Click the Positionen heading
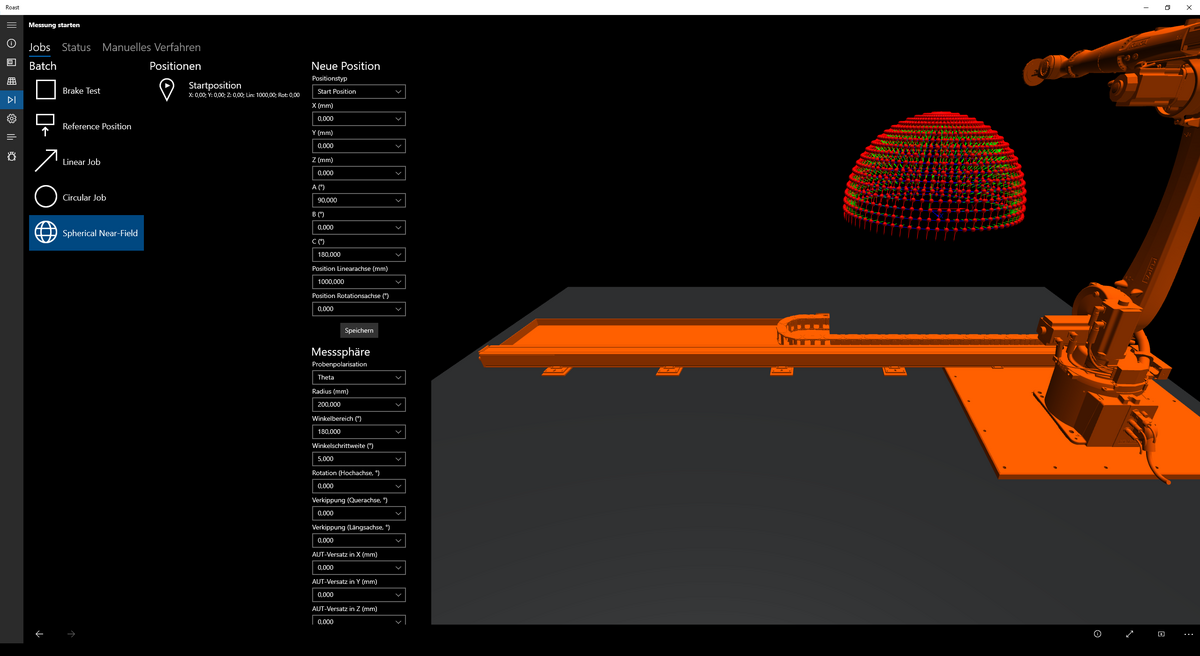 tap(175, 66)
